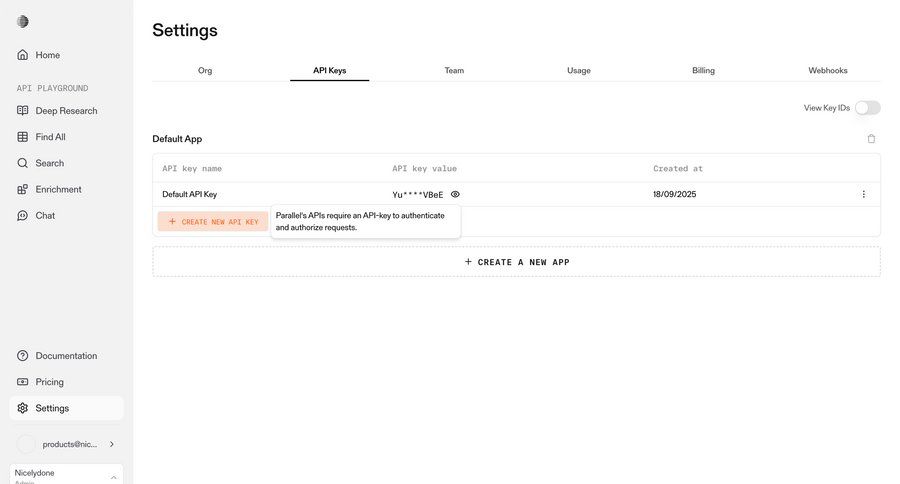Click the Parallel logo icon in sidebar

(23, 22)
